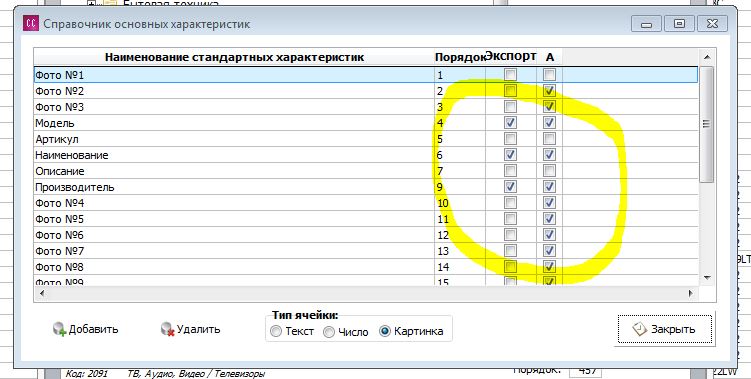Viewport: 751px width, 379px height.
Task: Select the Фото №8 row name
Action: click(x=59, y=267)
